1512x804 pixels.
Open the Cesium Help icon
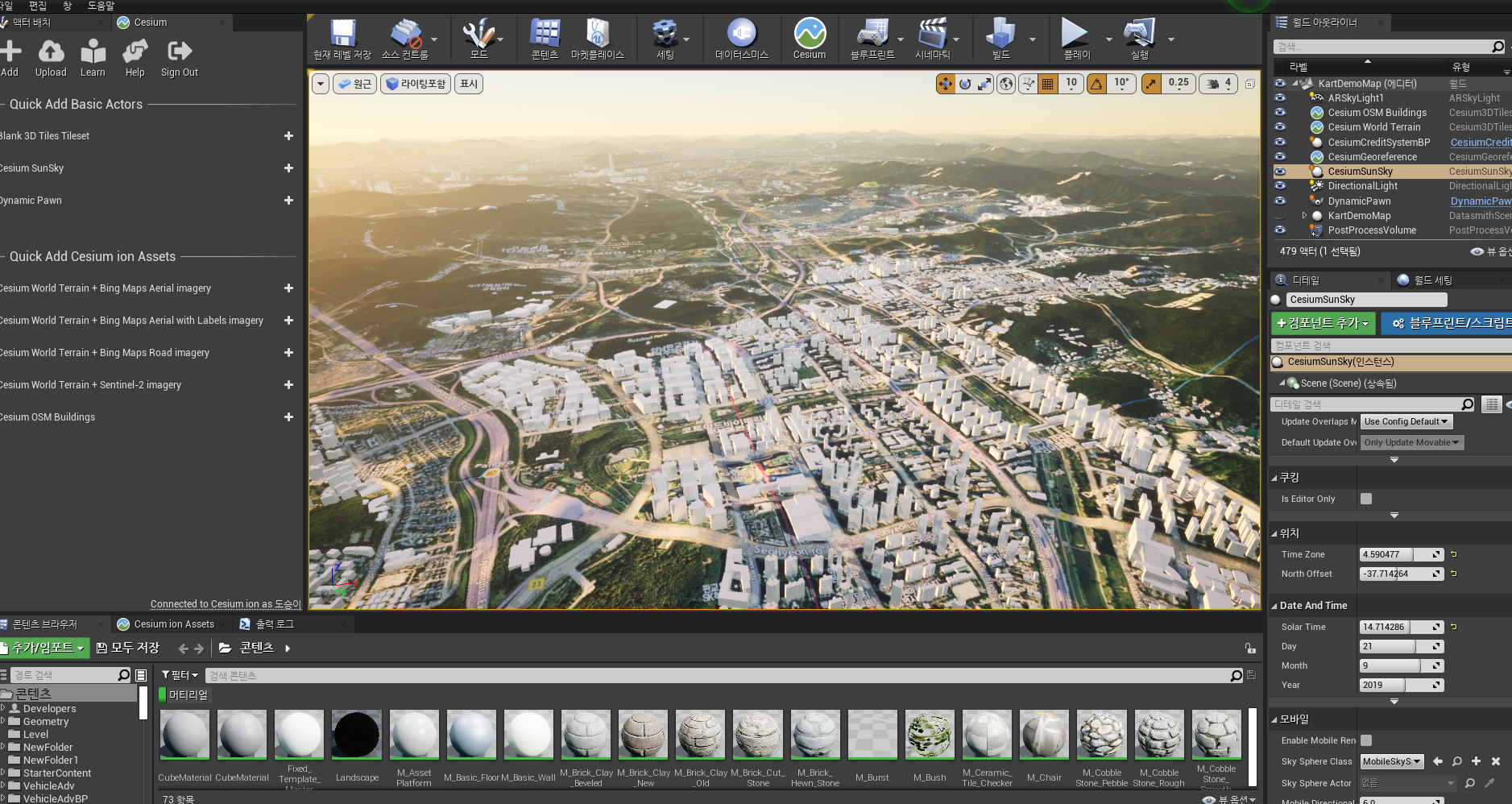135,58
